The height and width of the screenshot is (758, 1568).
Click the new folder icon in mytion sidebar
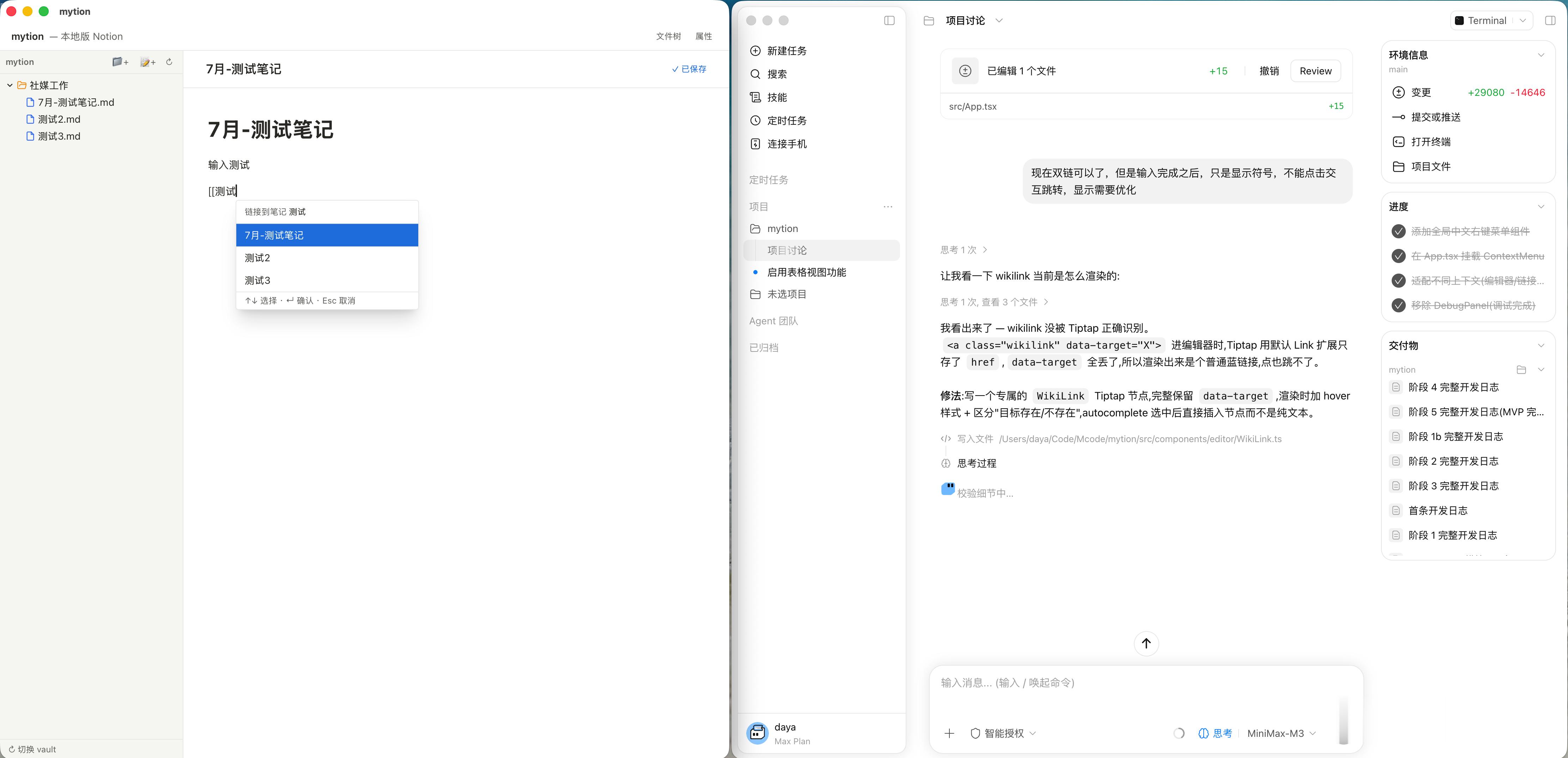pyautogui.click(x=121, y=62)
